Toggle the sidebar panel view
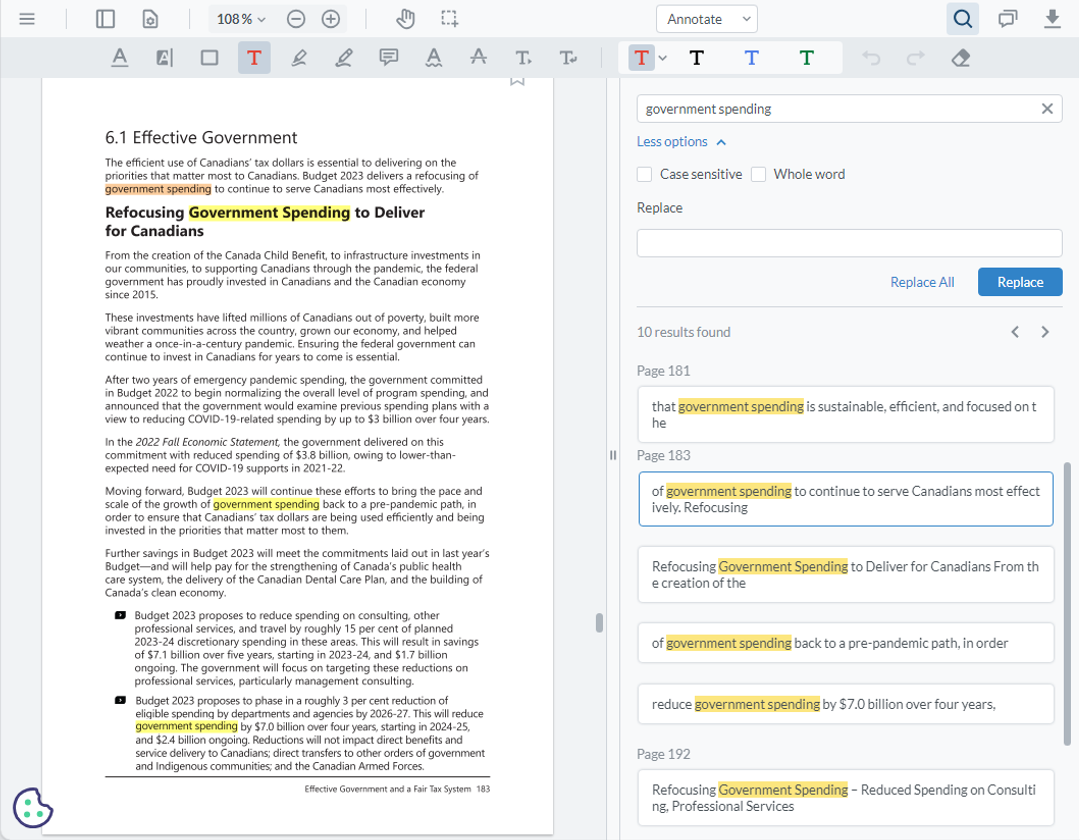This screenshot has width=1080, height=840. pos(105,18)
